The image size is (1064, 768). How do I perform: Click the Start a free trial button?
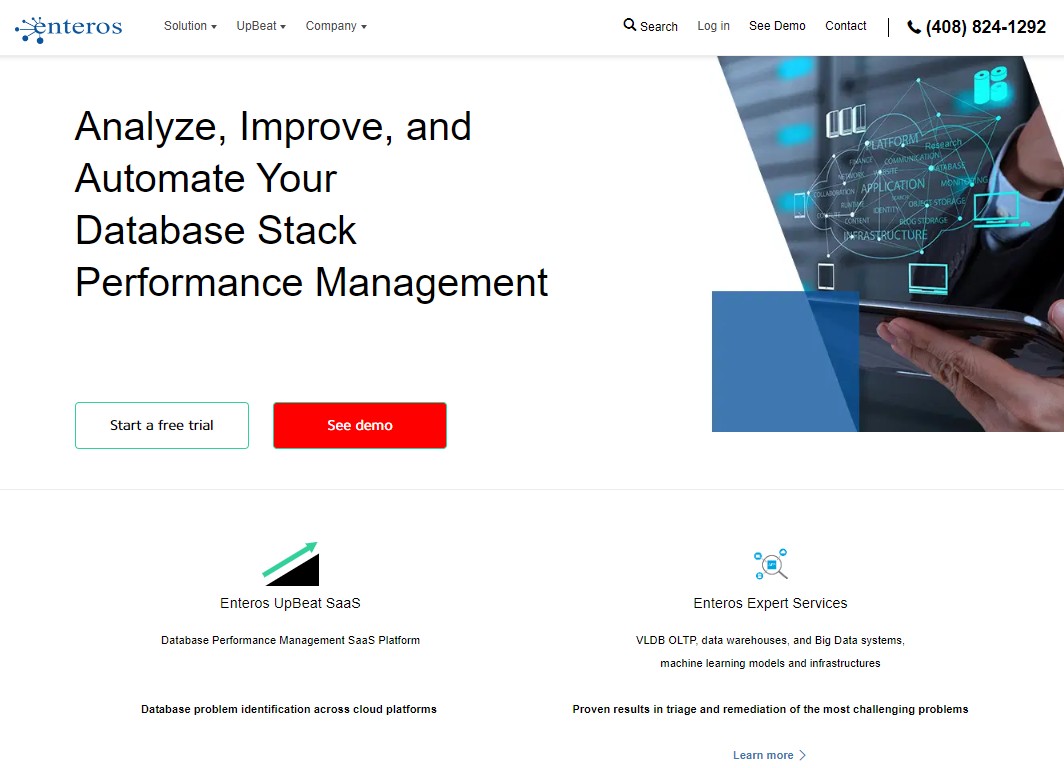(162, 425)
